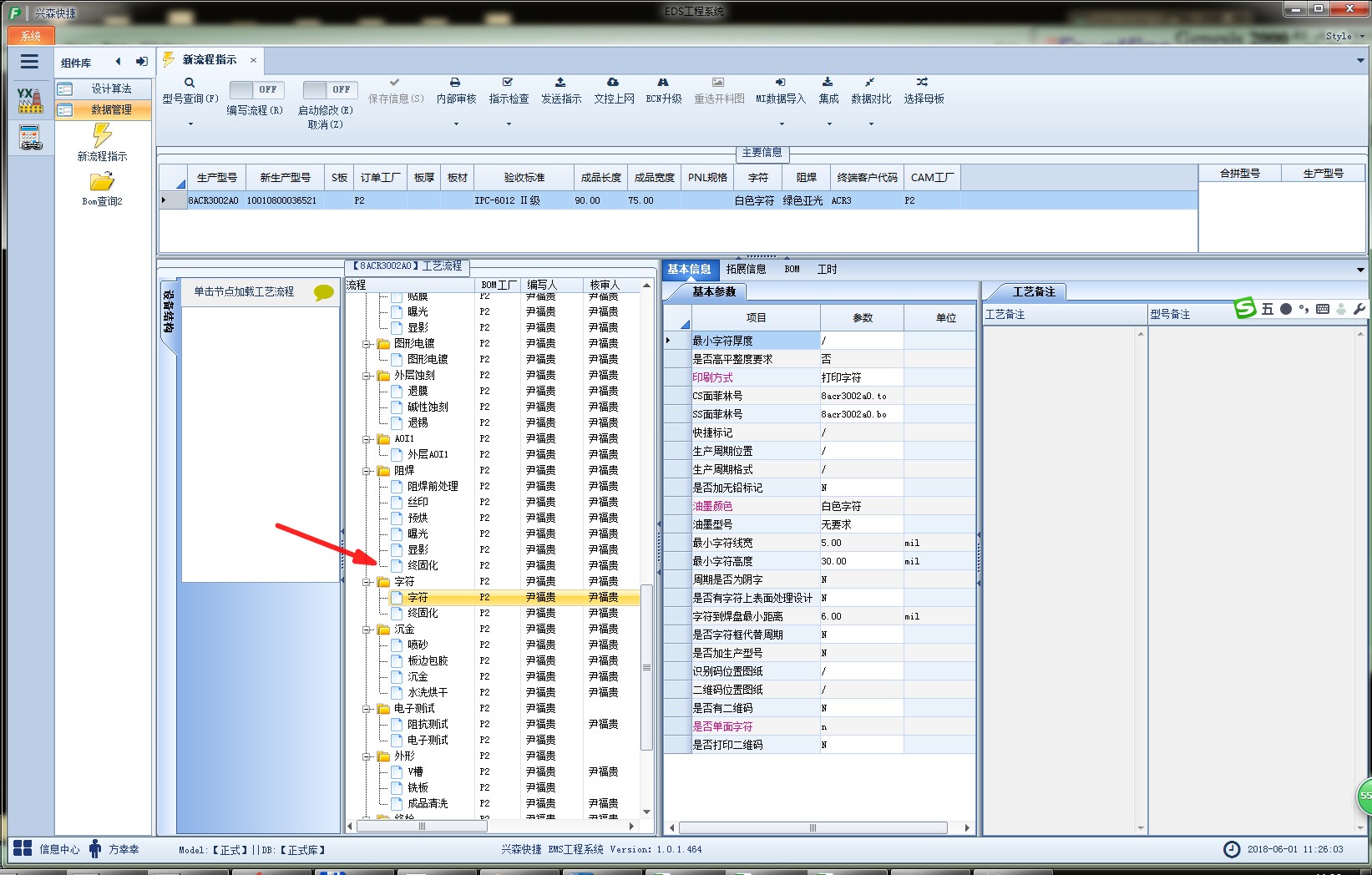Image resolution: width=1372 pixels, height=875 pixels.
Task: Close the 新流程指示 tab
Action: (253, 60)
